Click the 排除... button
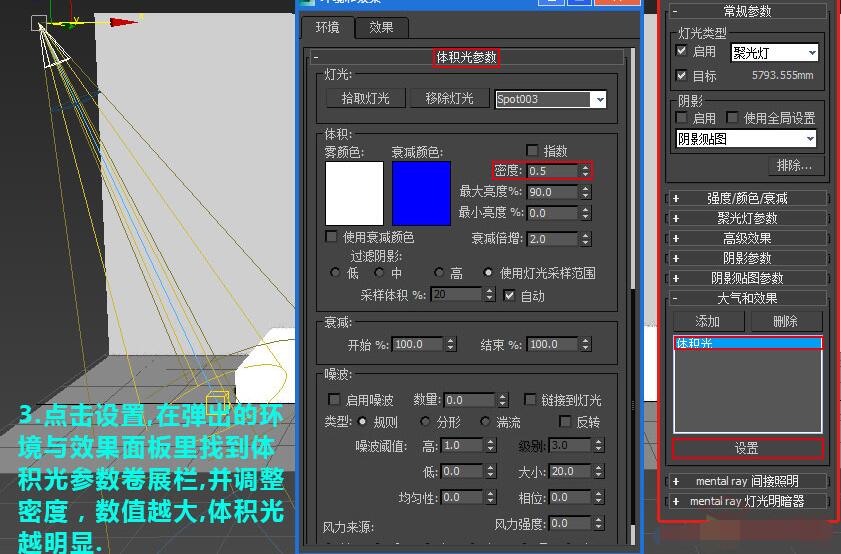 tap(794, 166)
